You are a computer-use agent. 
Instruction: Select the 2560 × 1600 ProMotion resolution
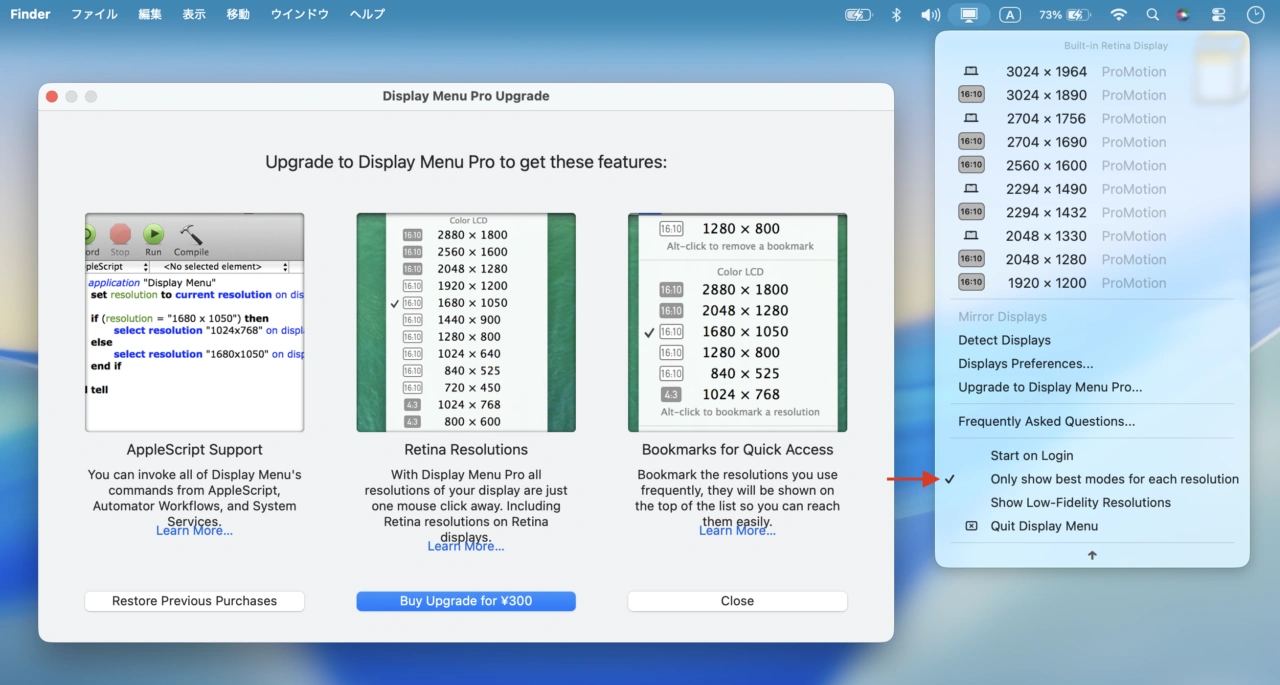pos(1046,165)
